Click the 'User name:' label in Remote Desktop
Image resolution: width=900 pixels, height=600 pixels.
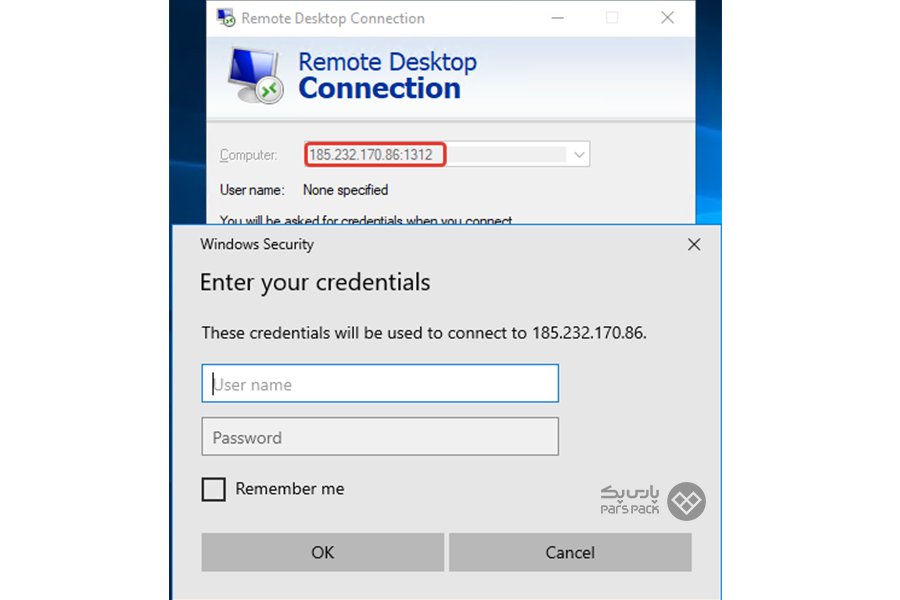tap(252, 190)
